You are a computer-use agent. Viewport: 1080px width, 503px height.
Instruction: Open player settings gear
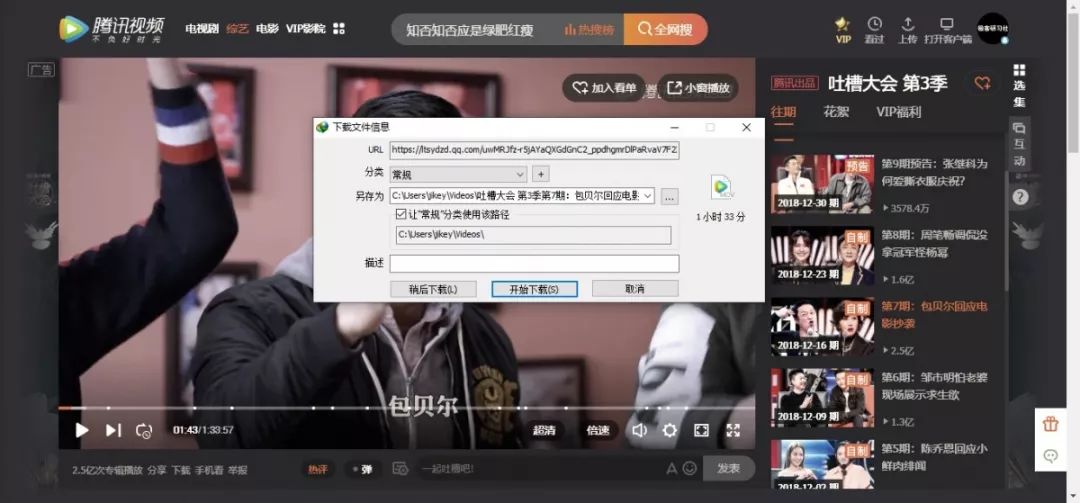[669, 431]
